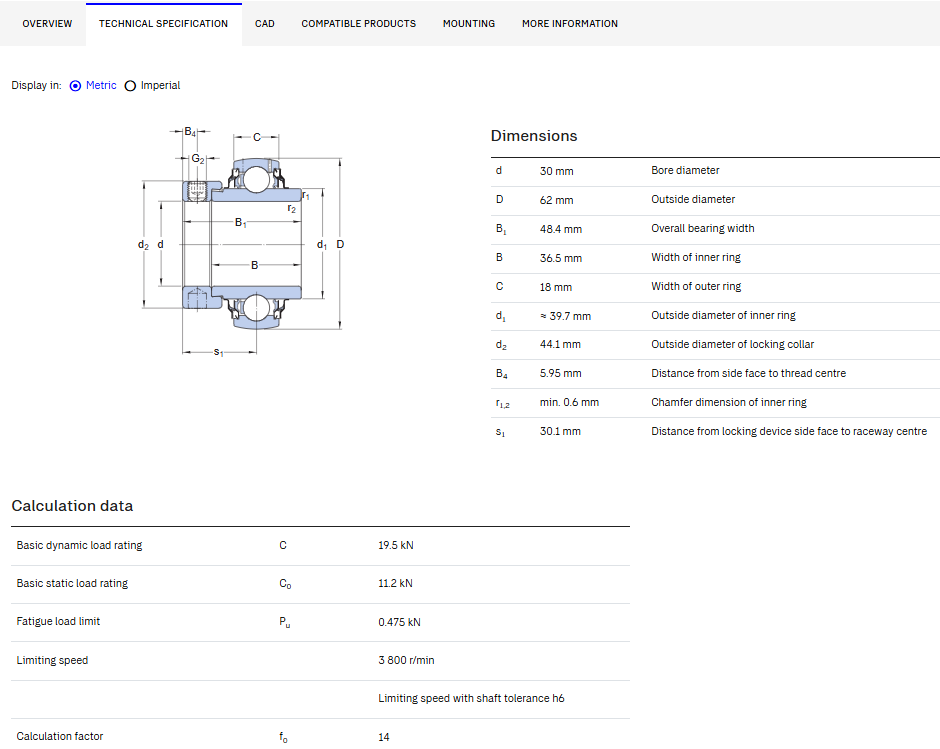The width and height of the screenshot is (940, 749).
Task: Click the Outside diameter description text
Action: pyautogui.click(x=693, y=199)
